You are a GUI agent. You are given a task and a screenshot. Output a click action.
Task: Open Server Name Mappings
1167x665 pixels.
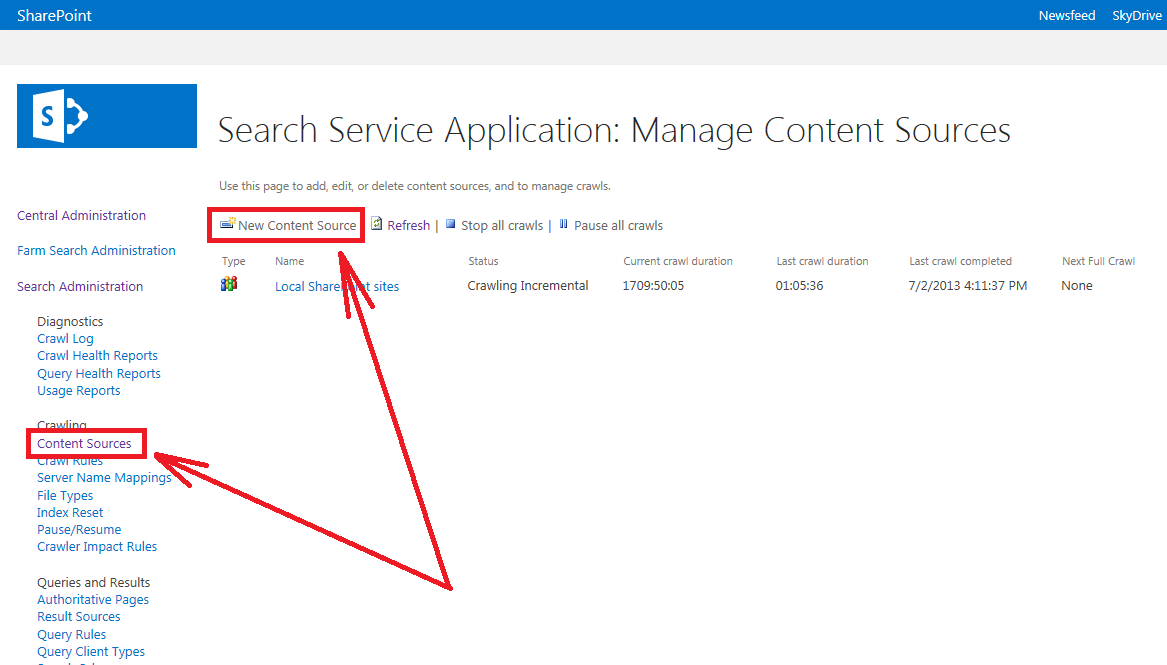coord(104,478)
